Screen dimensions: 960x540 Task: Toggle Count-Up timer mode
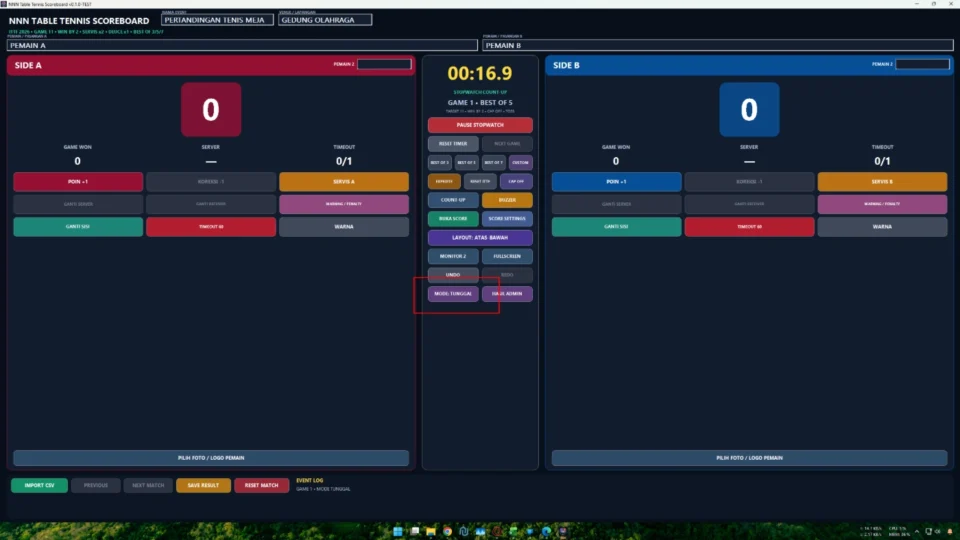(x=453, y=200)
